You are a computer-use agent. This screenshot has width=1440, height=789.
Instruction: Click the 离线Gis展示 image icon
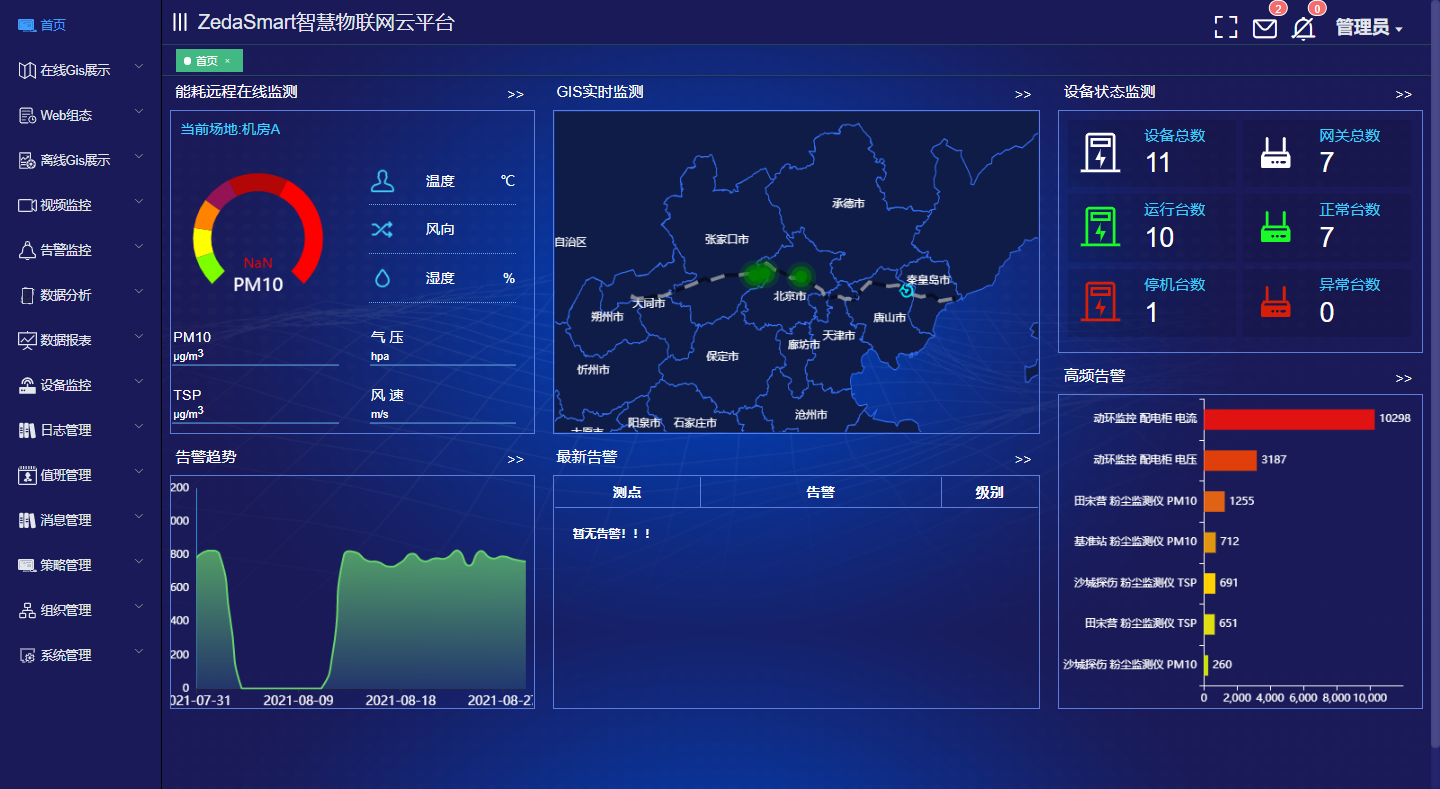(x=27, y=160)
